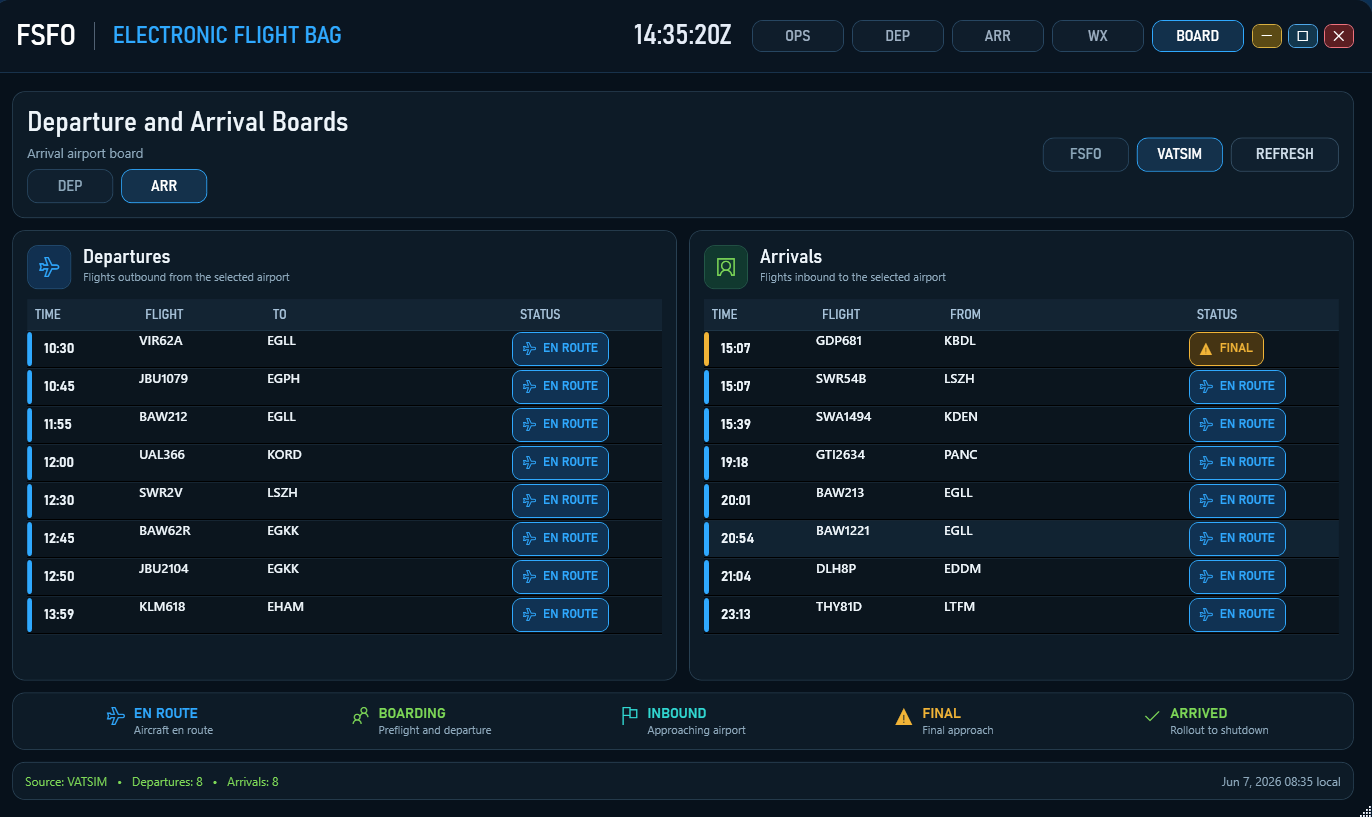The image size is (1372, 817).
Task: Click EN ROUTE status badge for BAW213
Action: click(1237, 501)
